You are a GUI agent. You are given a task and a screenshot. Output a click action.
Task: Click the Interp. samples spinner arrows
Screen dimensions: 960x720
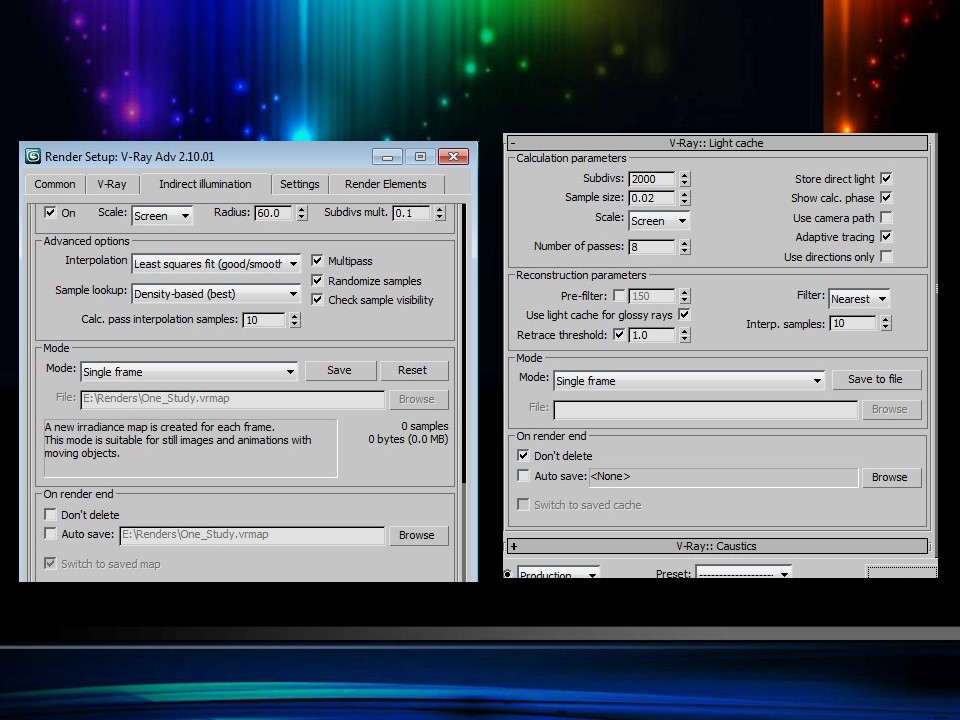click(886, 323)
